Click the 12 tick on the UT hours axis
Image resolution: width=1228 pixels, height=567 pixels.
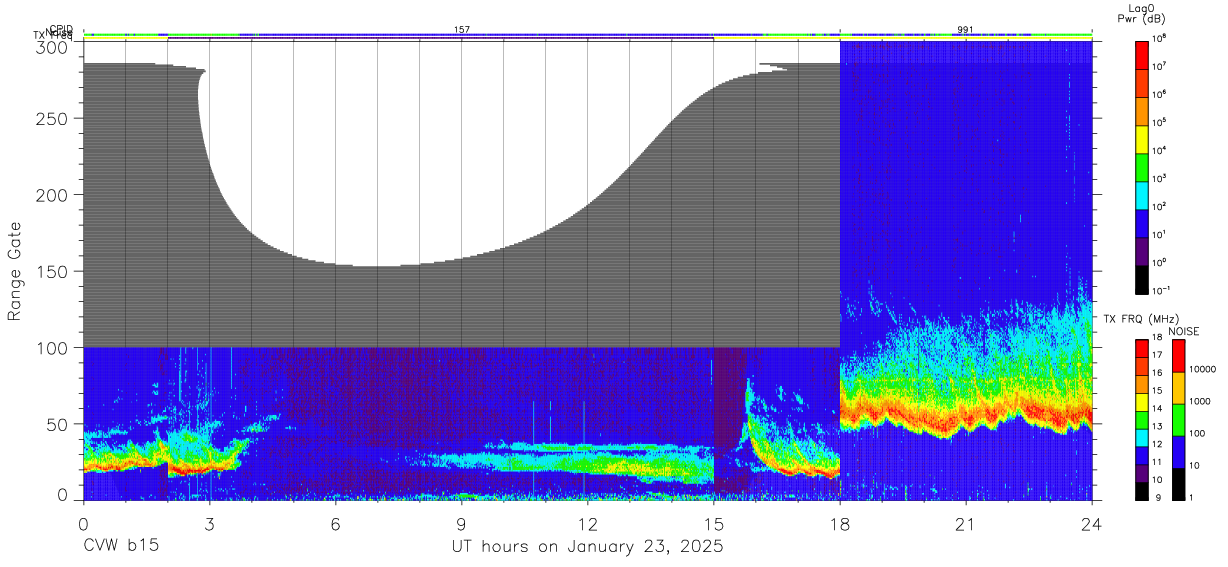(588, 524)
